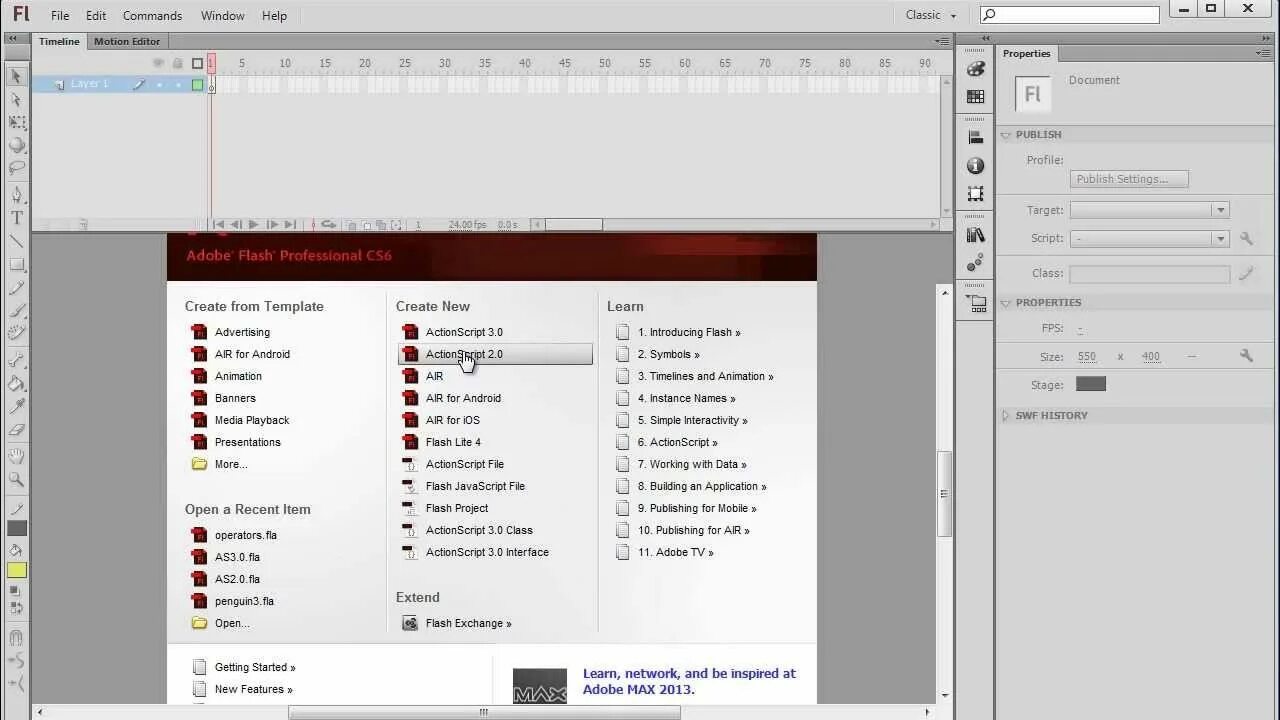Open the Library panel icon
This screenshot has width=1280, height=720.
pyautogui.click(x=976, y=235)
